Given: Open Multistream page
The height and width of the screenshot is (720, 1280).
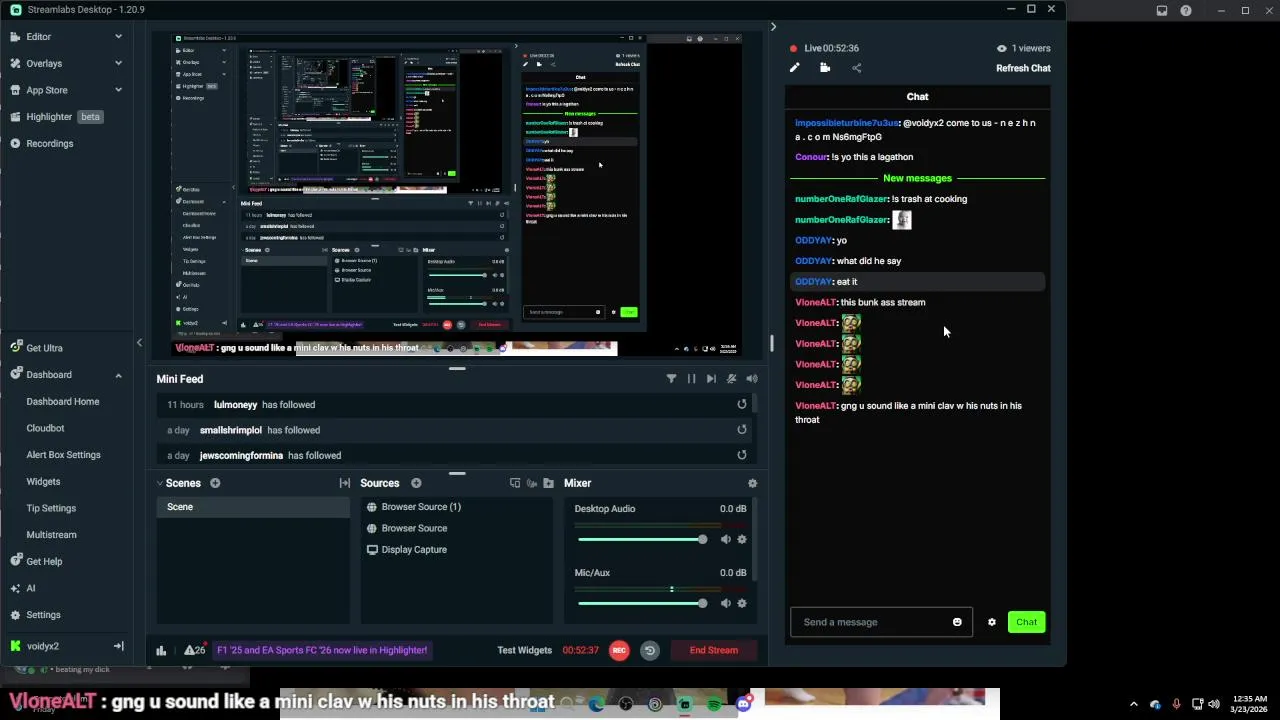Looking at the screenshot, I should click(x=51, y=535).
